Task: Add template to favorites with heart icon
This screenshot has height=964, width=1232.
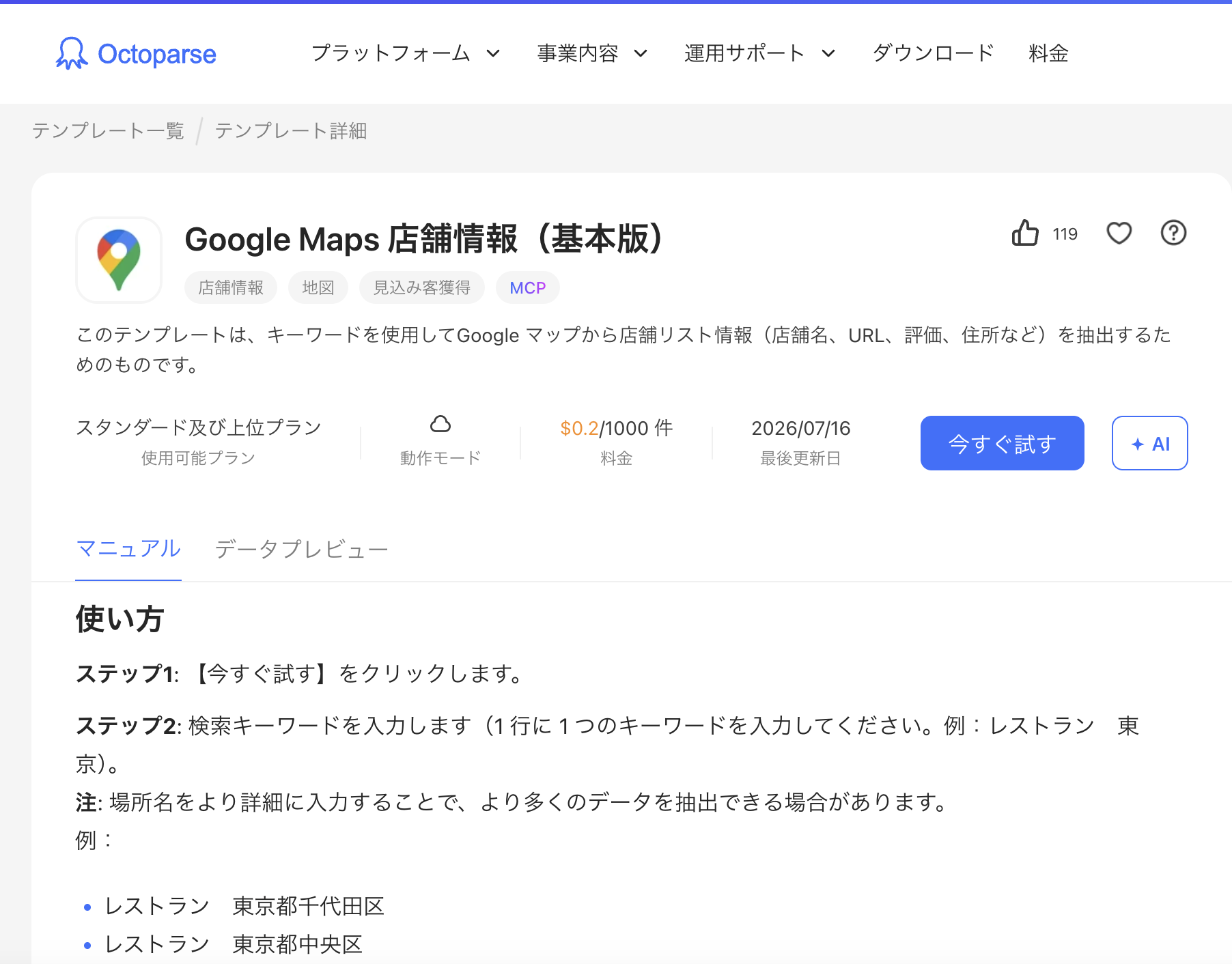Action: coord(1119,233)
